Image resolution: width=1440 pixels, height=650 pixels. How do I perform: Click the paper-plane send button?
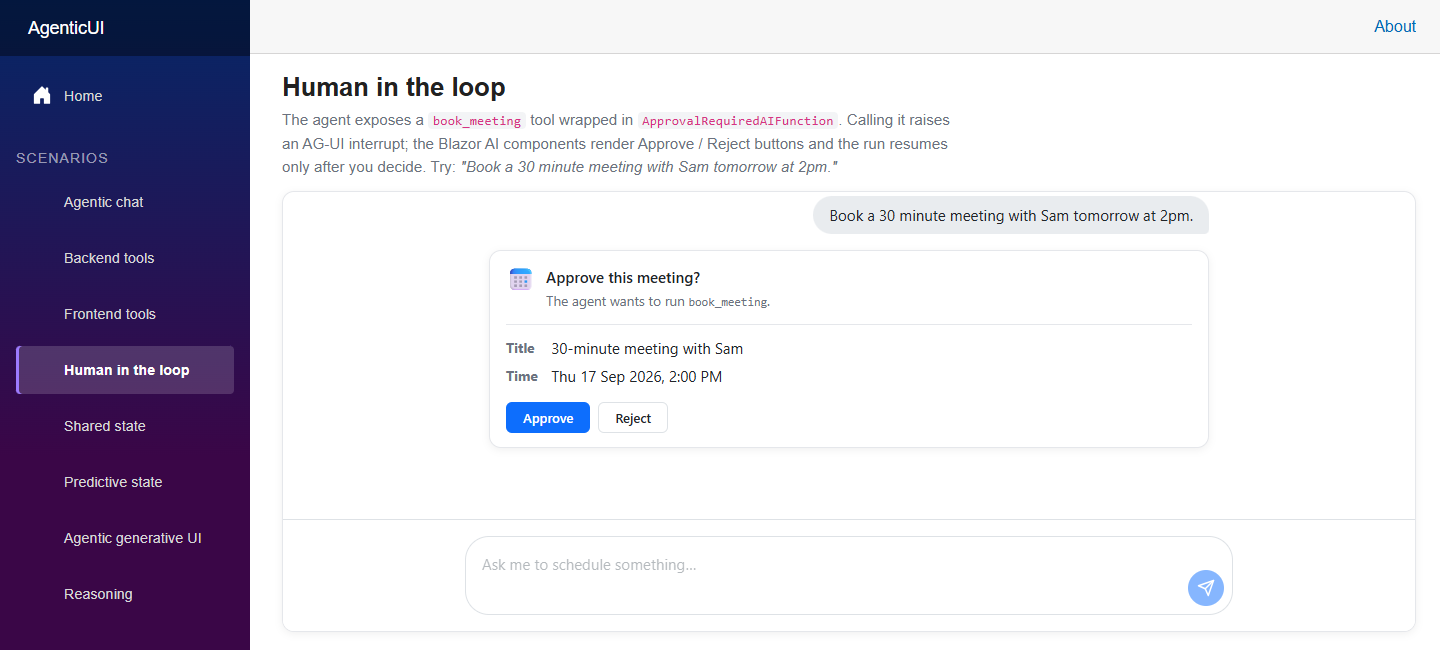[x=1206, y=587]
